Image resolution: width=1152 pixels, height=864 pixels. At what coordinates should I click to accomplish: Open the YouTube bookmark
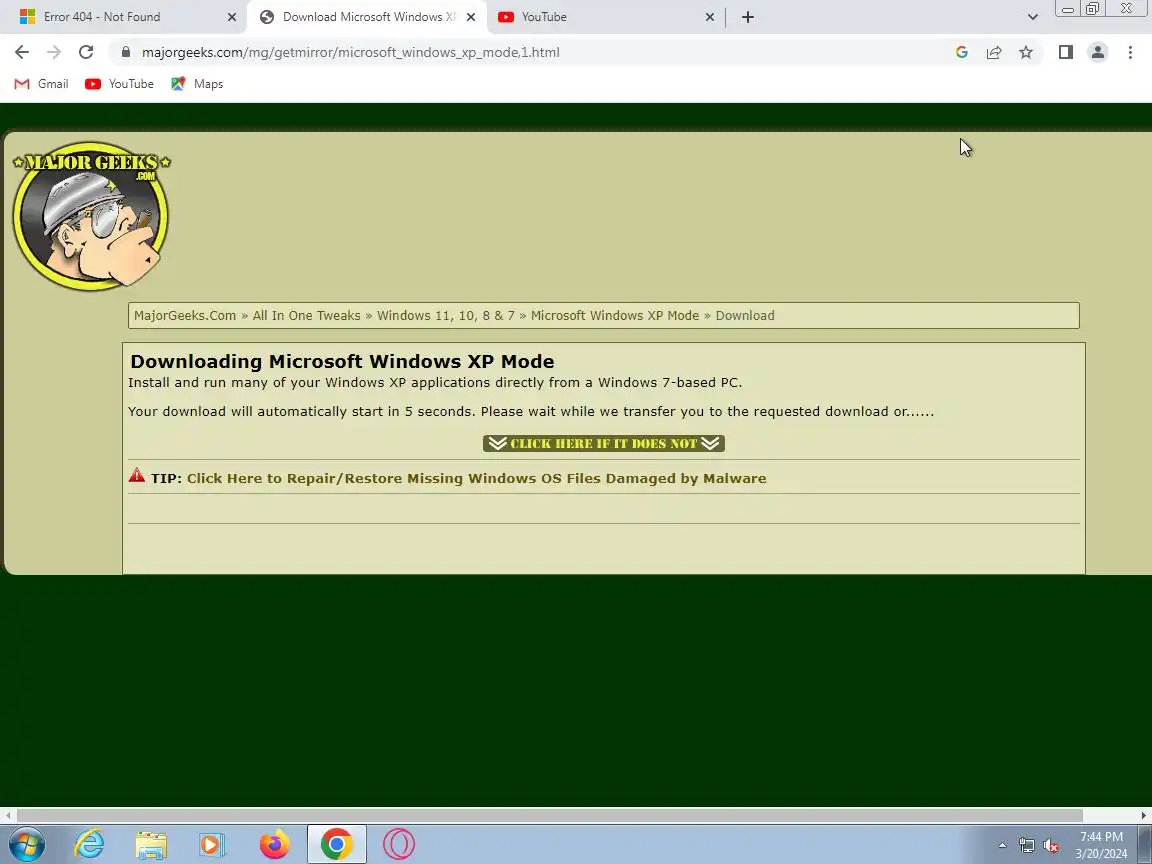tap(120, 84)
